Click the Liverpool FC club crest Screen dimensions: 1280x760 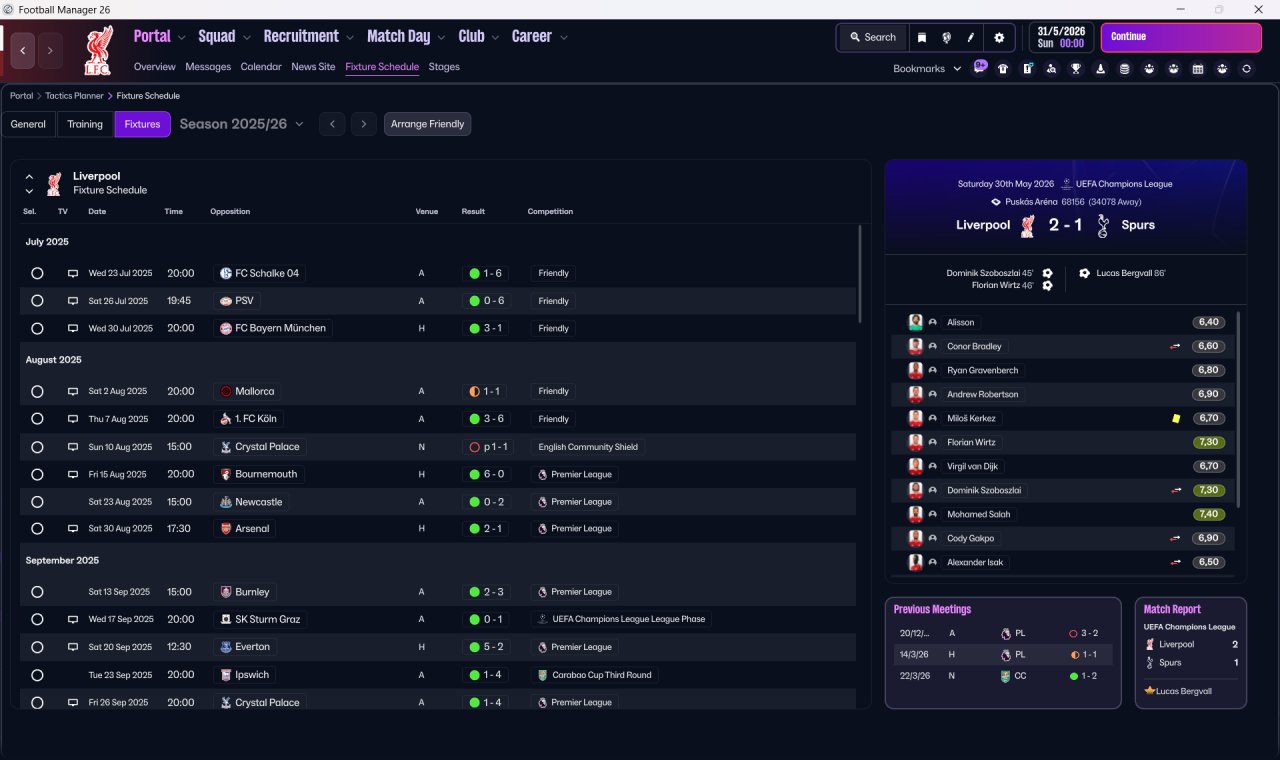click(97, 51)
